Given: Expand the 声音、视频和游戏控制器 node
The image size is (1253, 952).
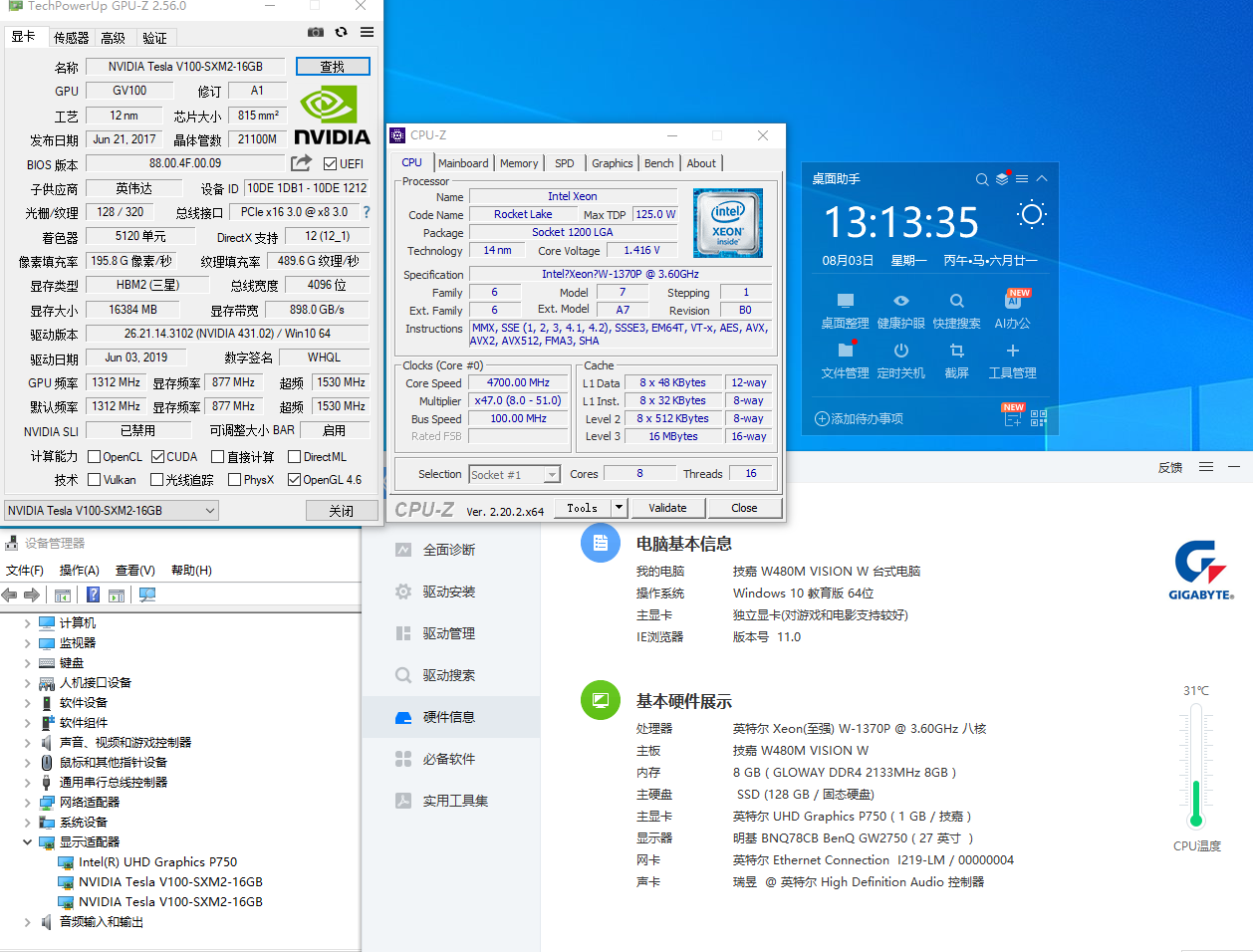Looking at the screenshot, I should tap(27, 743).
